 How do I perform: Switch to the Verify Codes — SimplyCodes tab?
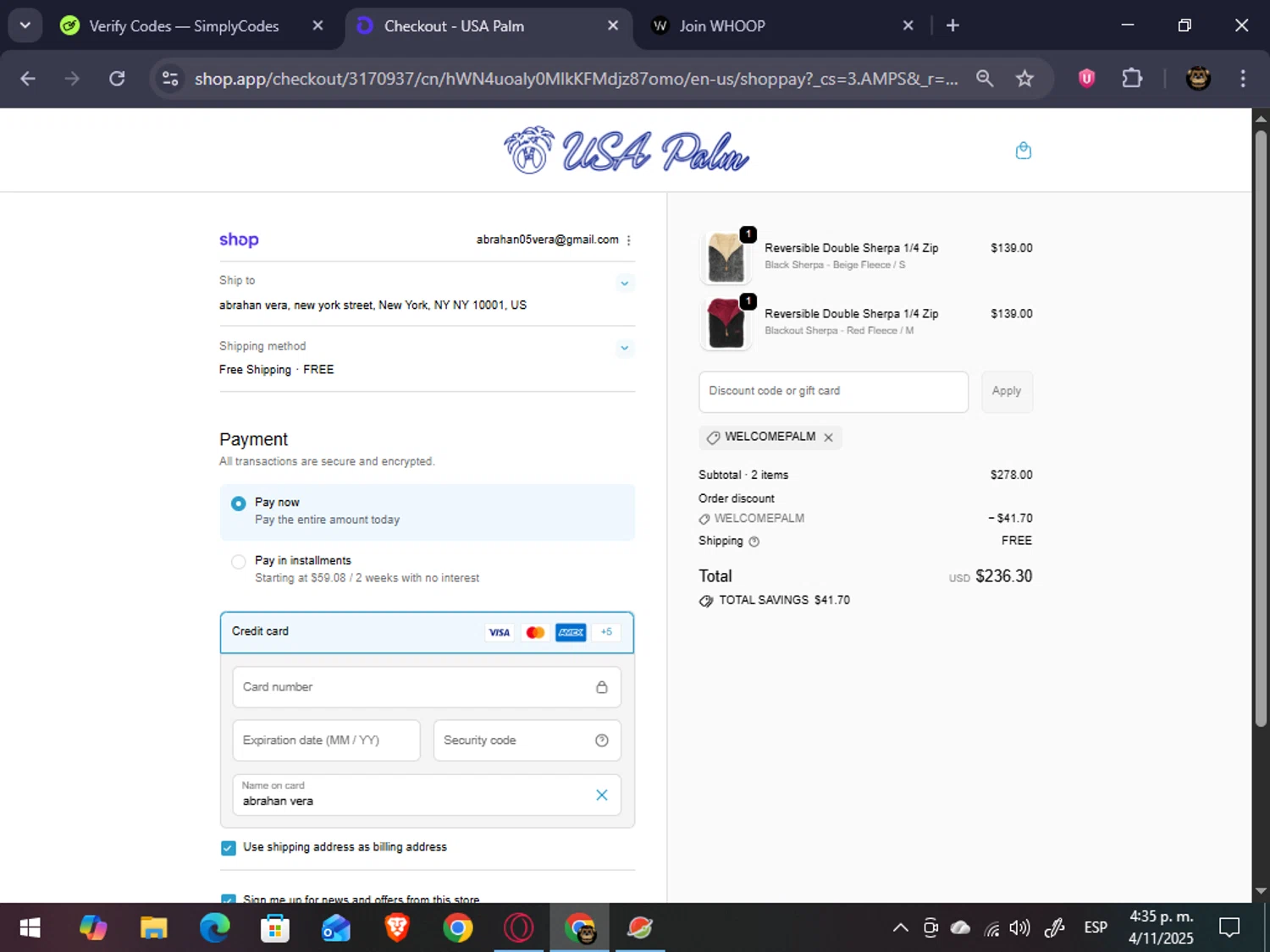184,26
